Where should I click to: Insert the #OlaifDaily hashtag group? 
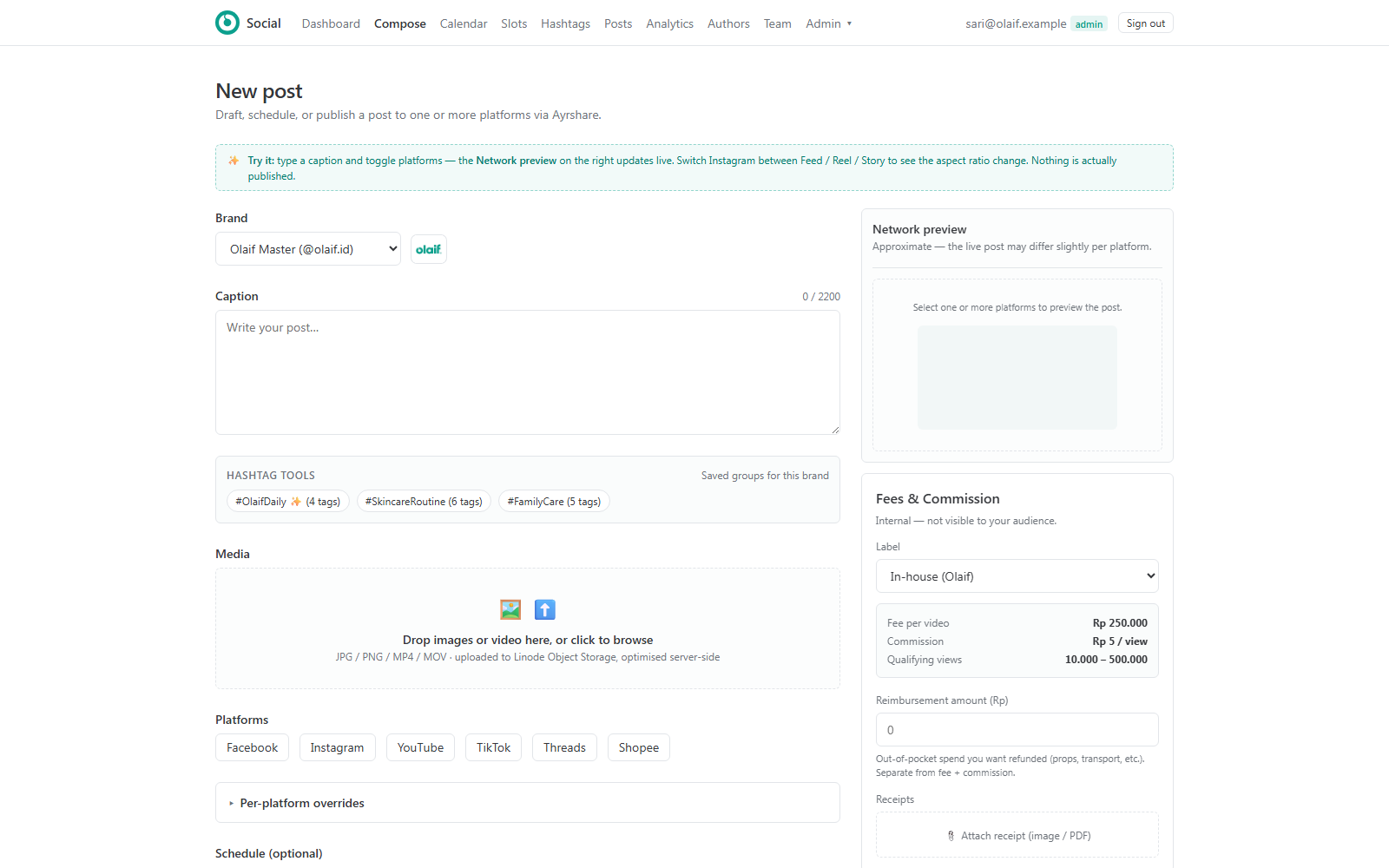coord(288,502)
